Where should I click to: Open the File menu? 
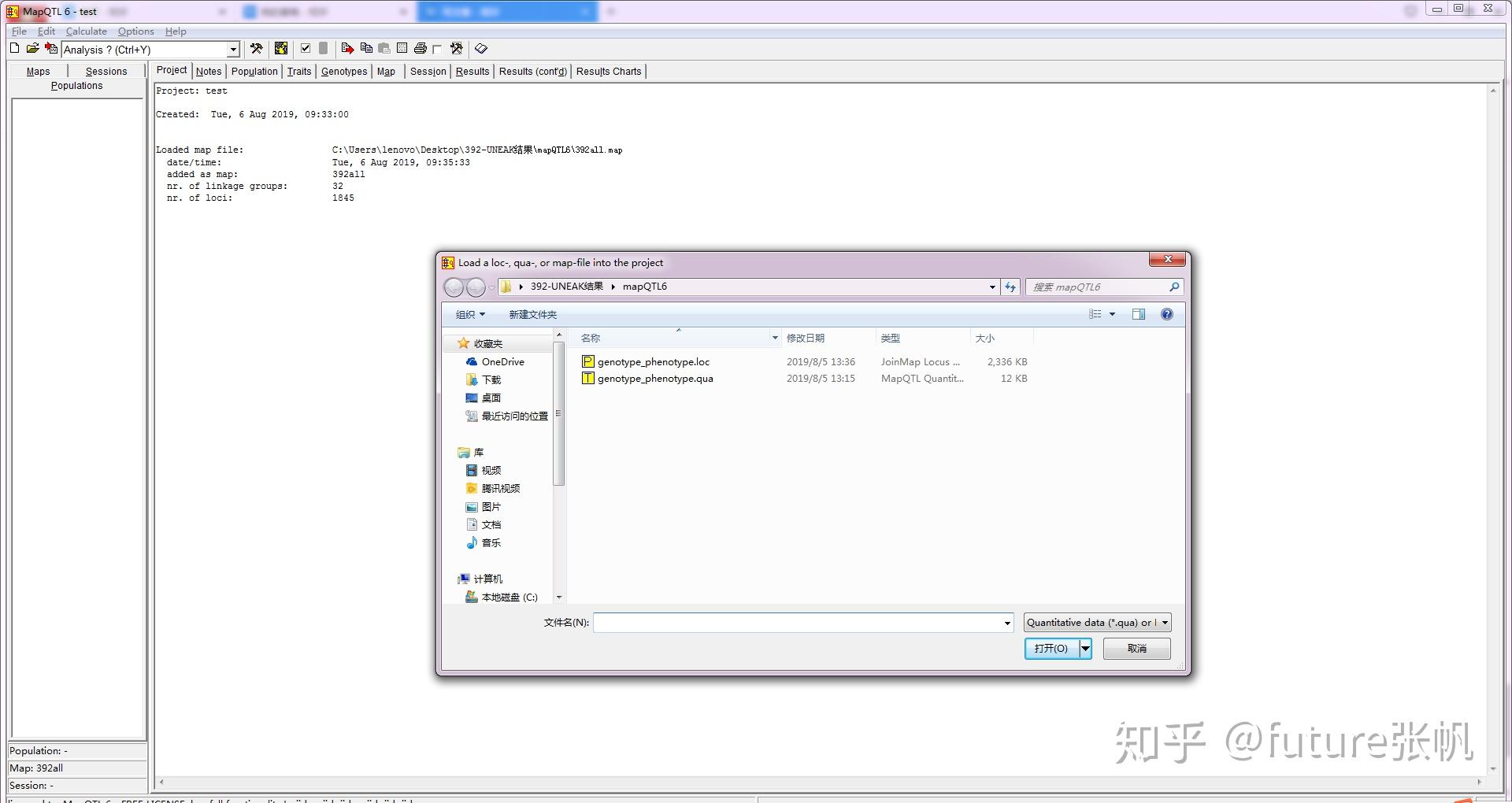(x=19, y=31)
